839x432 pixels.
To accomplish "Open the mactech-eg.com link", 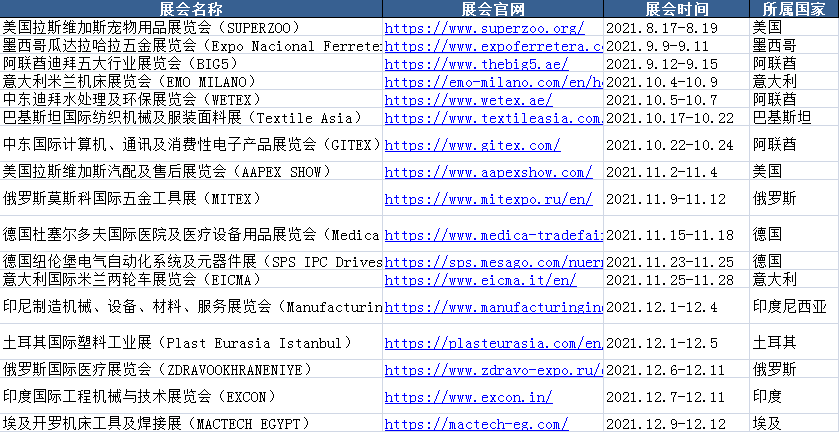I will click(476, 424).
